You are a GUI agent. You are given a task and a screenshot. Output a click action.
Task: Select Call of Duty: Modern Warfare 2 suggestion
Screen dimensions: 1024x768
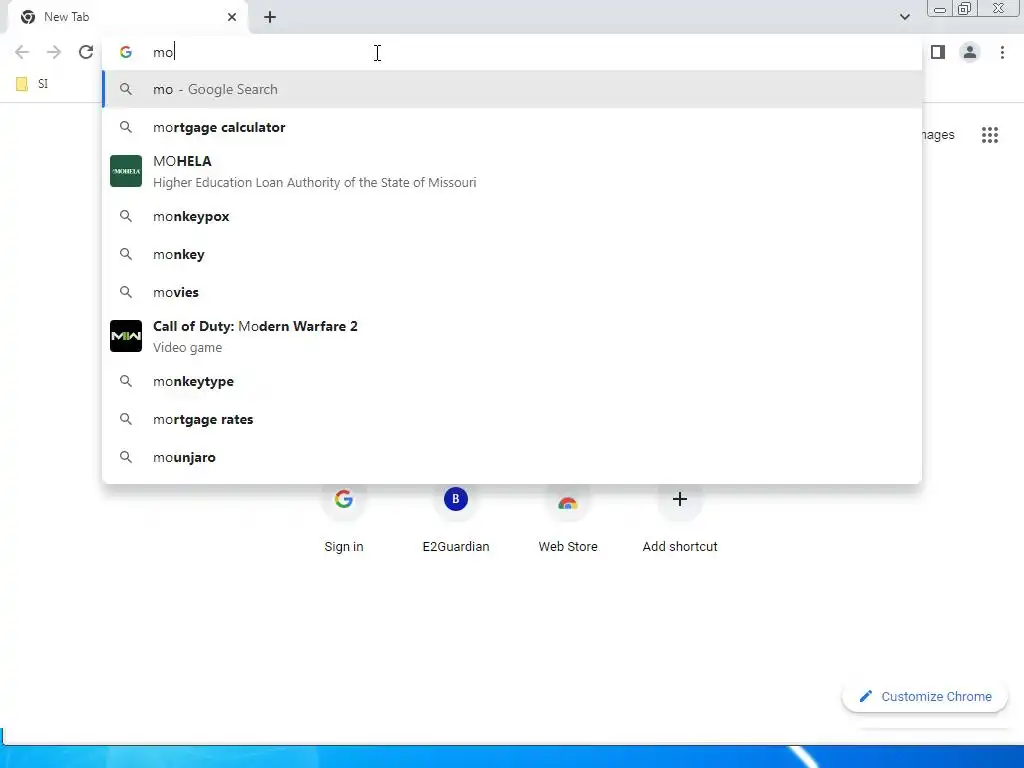click(x=512, y=336)
